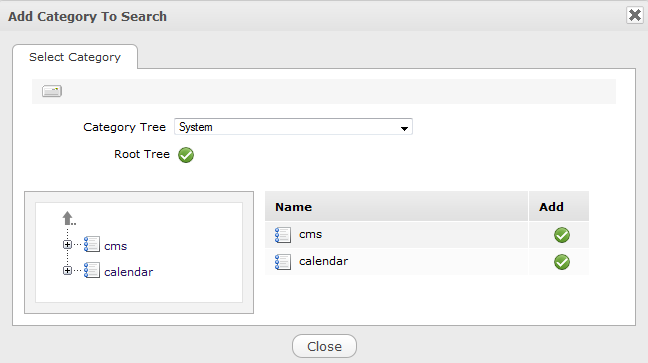Select calendar label in the tree
Viewport: 648px width, 363px height.
pos(129,272)
